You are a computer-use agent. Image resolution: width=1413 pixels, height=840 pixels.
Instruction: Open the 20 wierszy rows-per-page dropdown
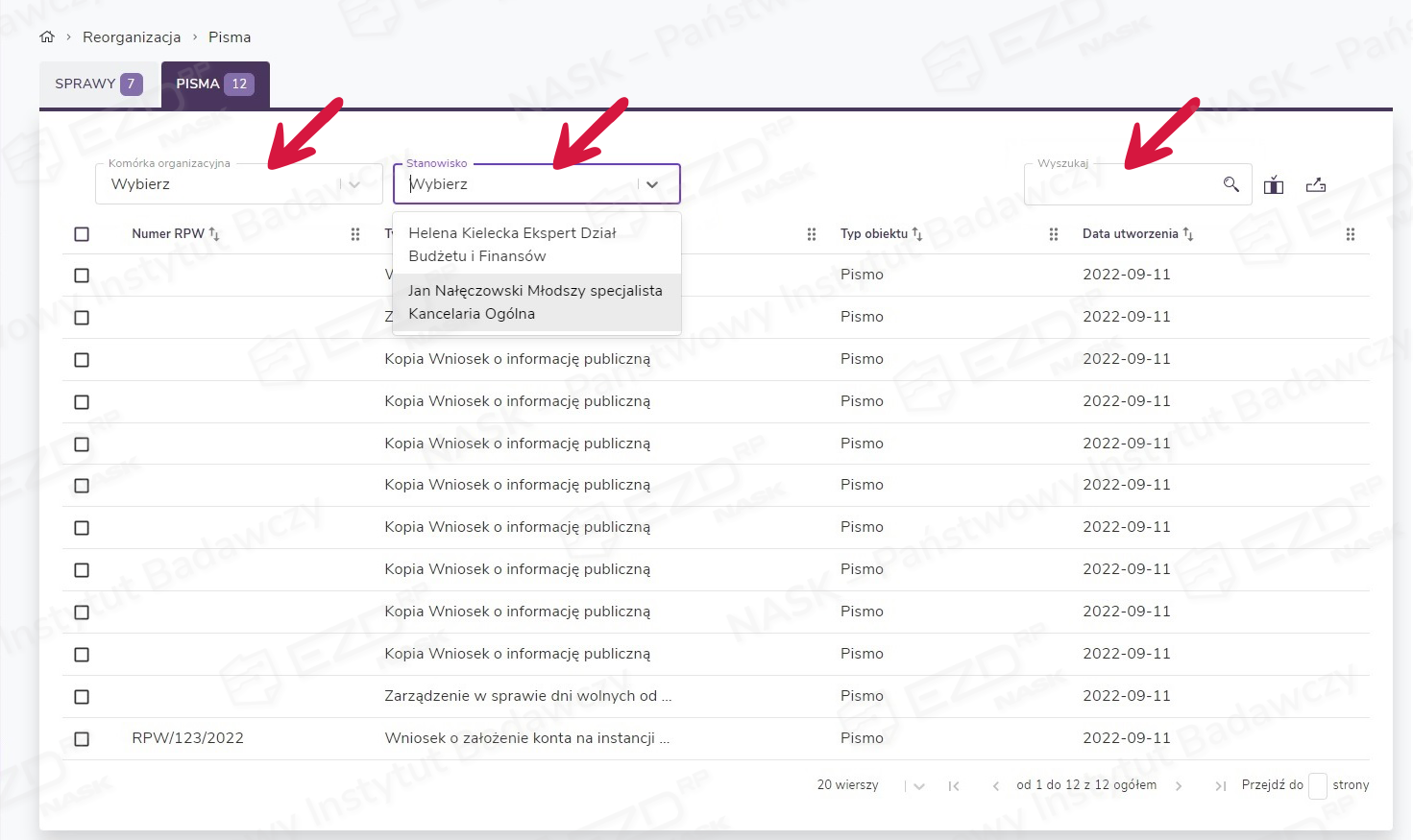[x=918, y=786]
